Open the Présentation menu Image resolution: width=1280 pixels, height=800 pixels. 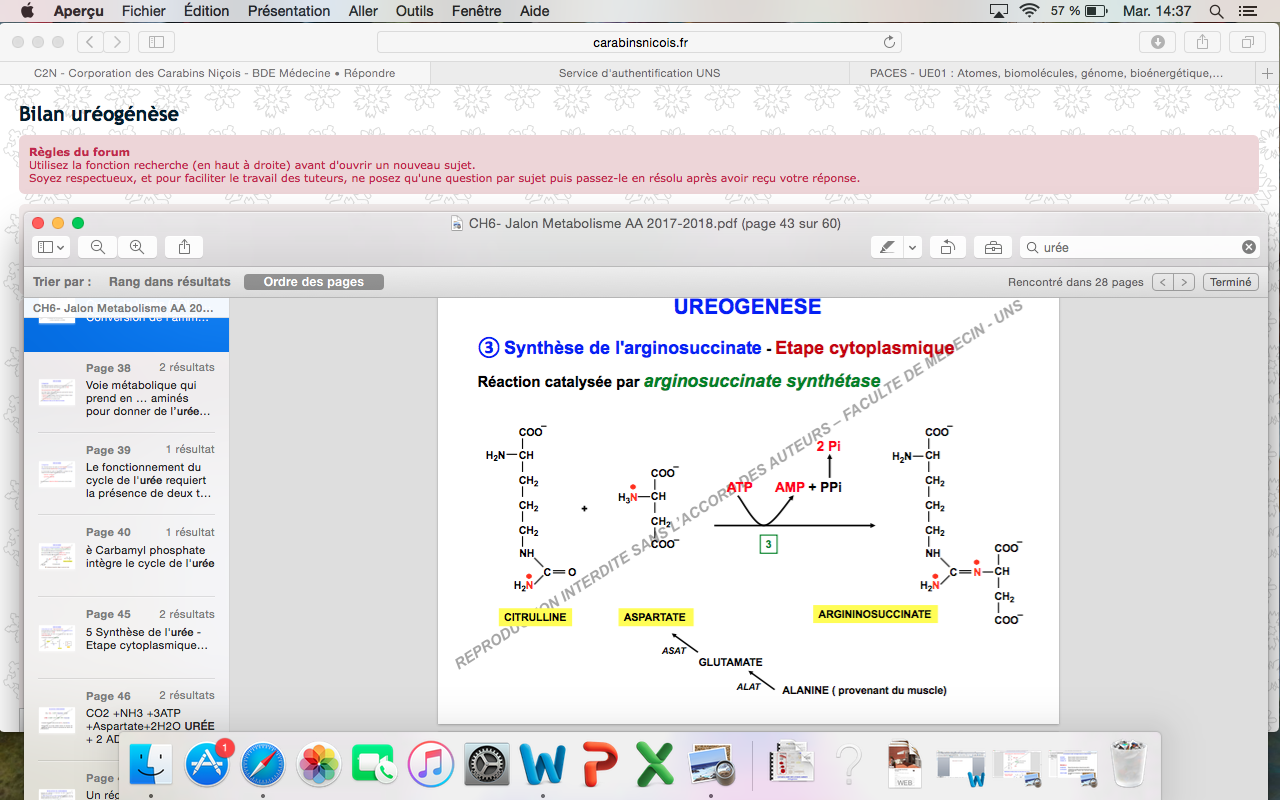(x=289, y=11)
